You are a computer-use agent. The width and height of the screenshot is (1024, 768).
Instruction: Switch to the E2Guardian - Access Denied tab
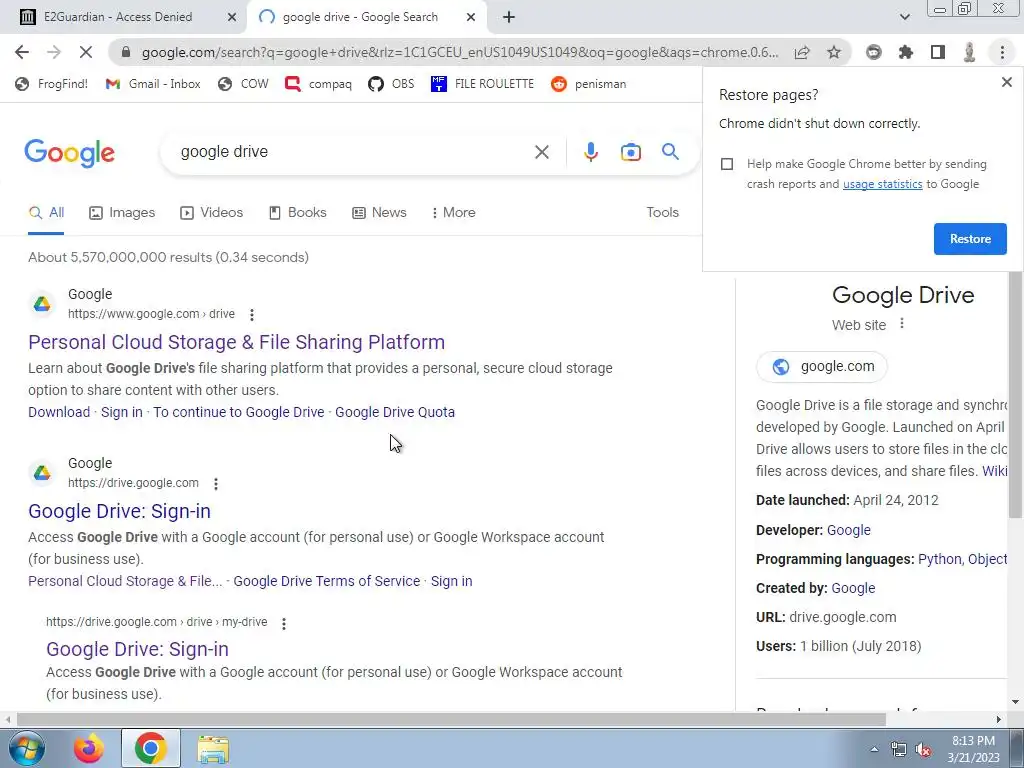(118, 17)
